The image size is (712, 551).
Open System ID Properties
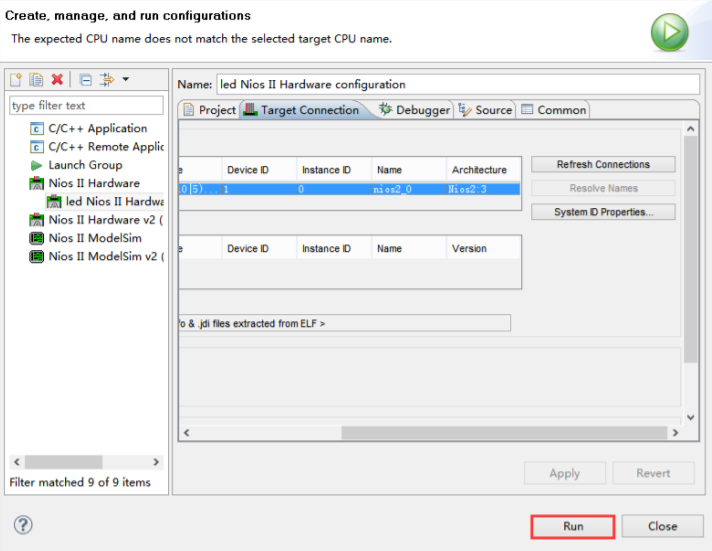click(x=602, y=212)
